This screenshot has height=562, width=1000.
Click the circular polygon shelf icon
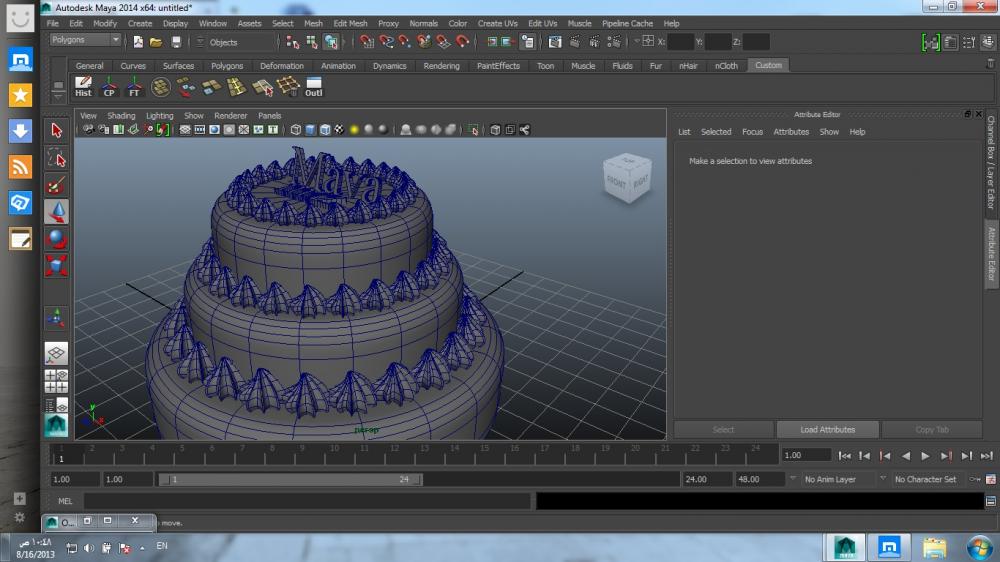160,87
